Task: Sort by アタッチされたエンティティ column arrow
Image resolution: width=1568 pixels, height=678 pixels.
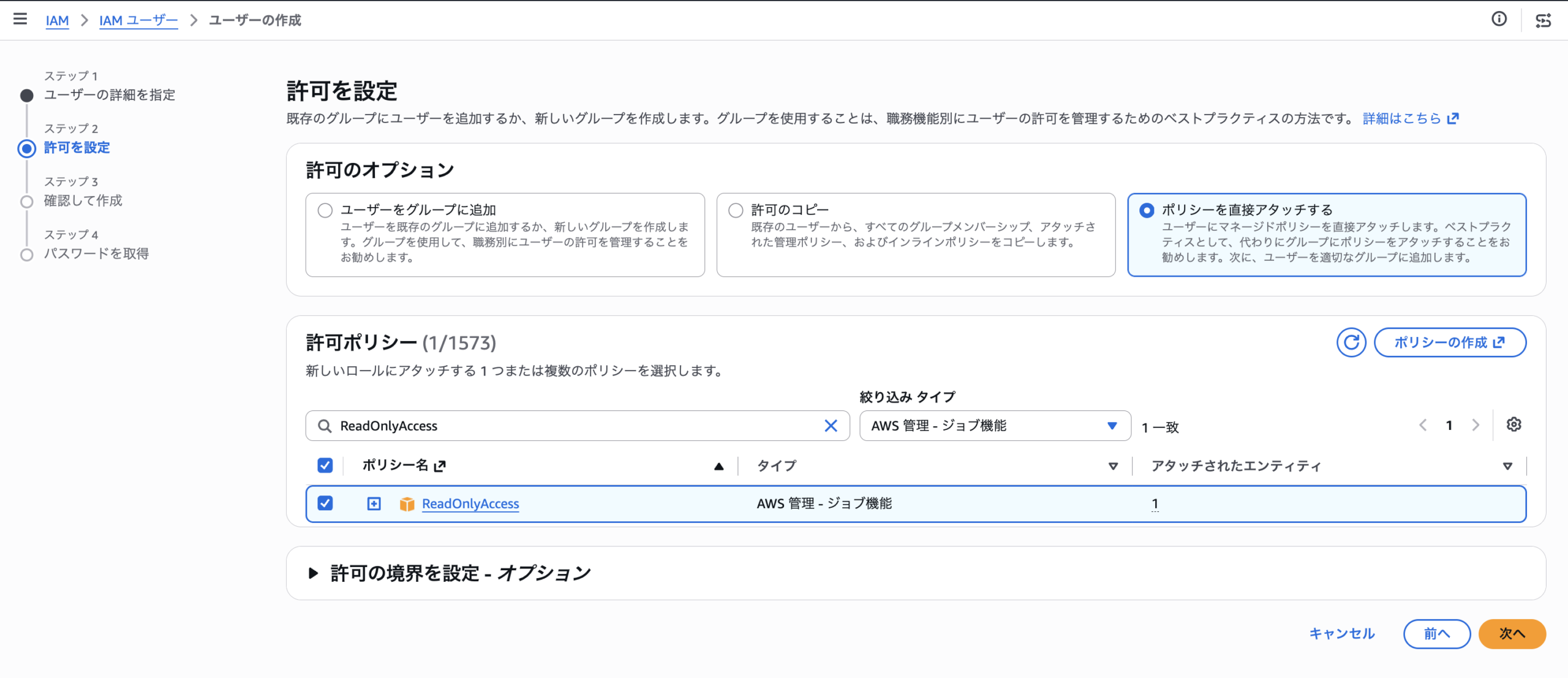Action: pyautogui.click(x=1507, y=466)
